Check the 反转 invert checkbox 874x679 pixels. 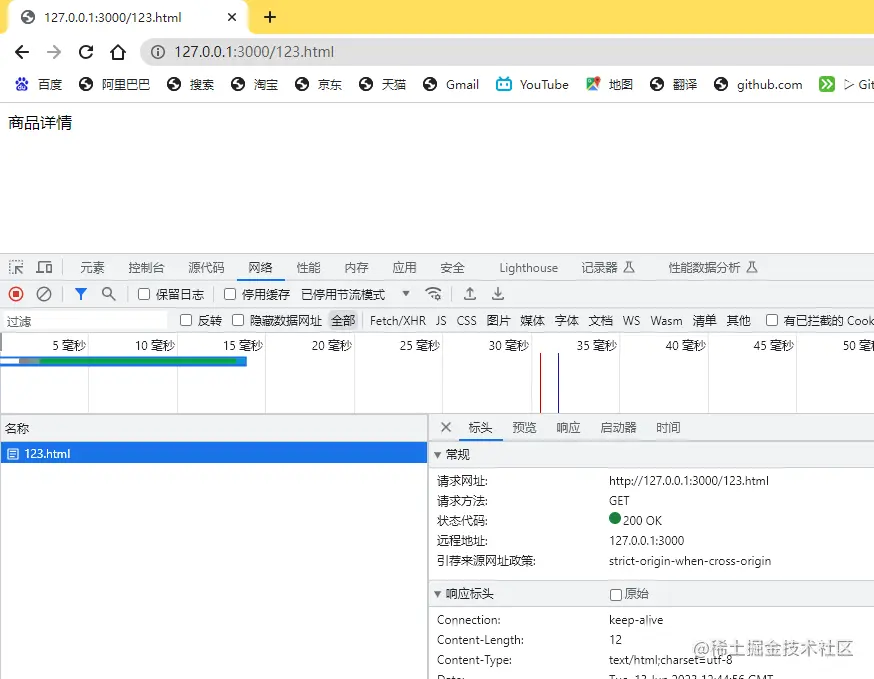point(186,320)
